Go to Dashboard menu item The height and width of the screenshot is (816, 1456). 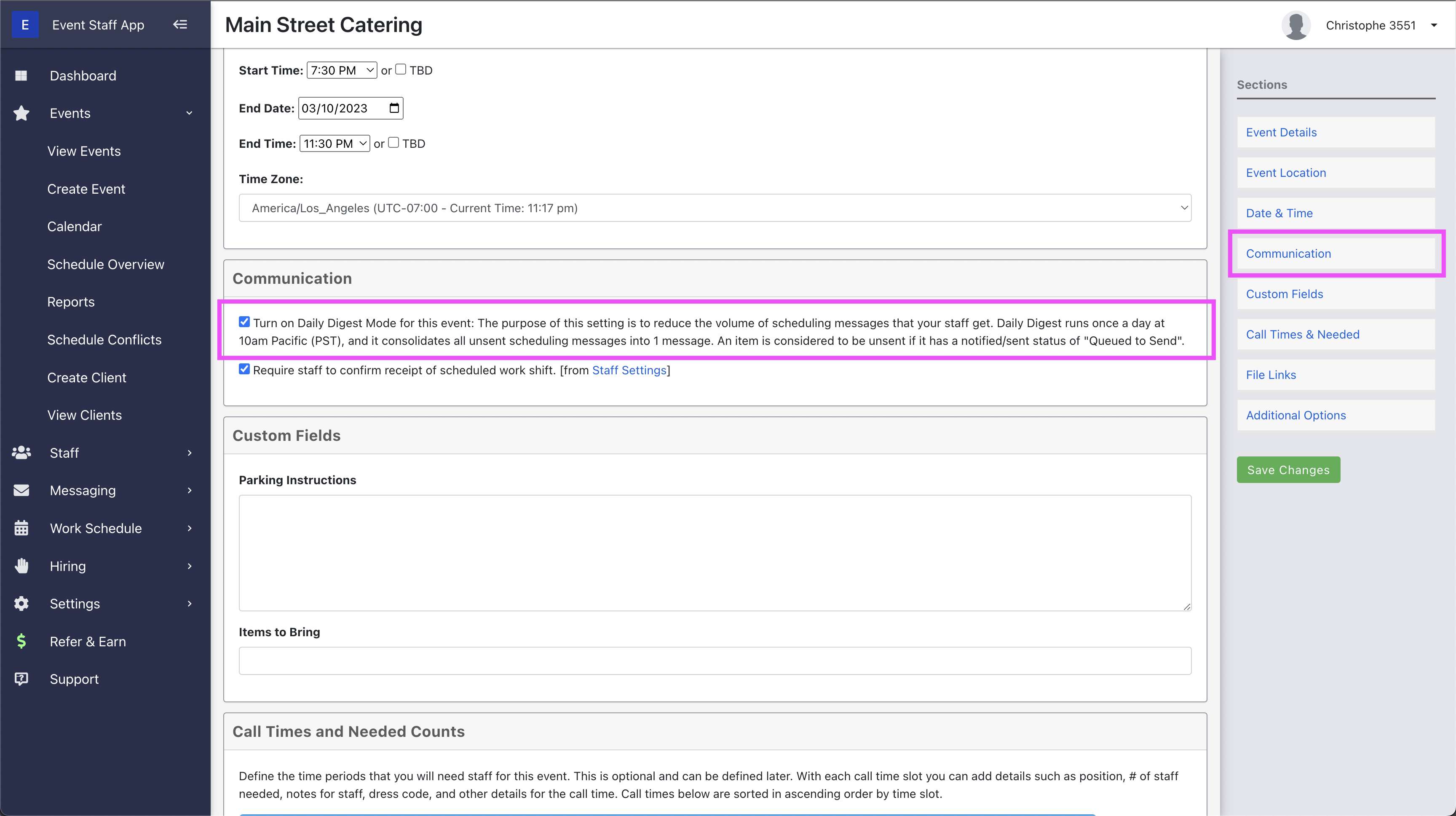coord(83,76)
